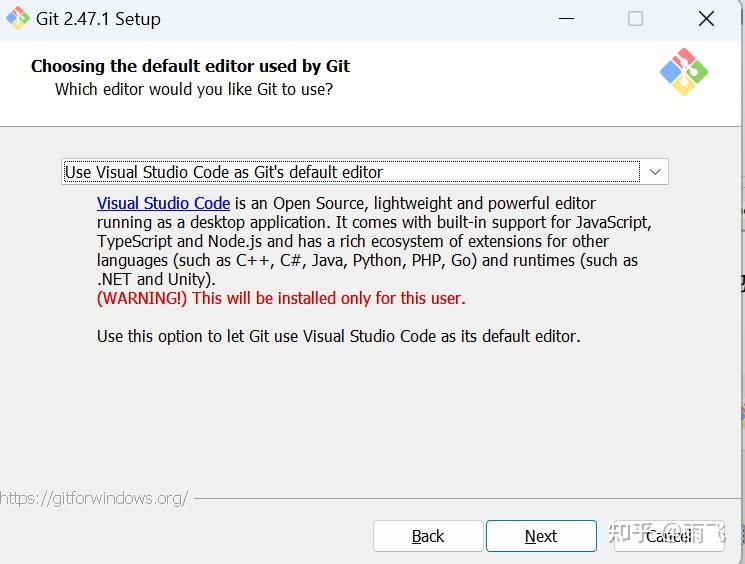The image size is (745, 564).
Task: Click the 知乎 watermark text
Action: [x=630, y=533]
